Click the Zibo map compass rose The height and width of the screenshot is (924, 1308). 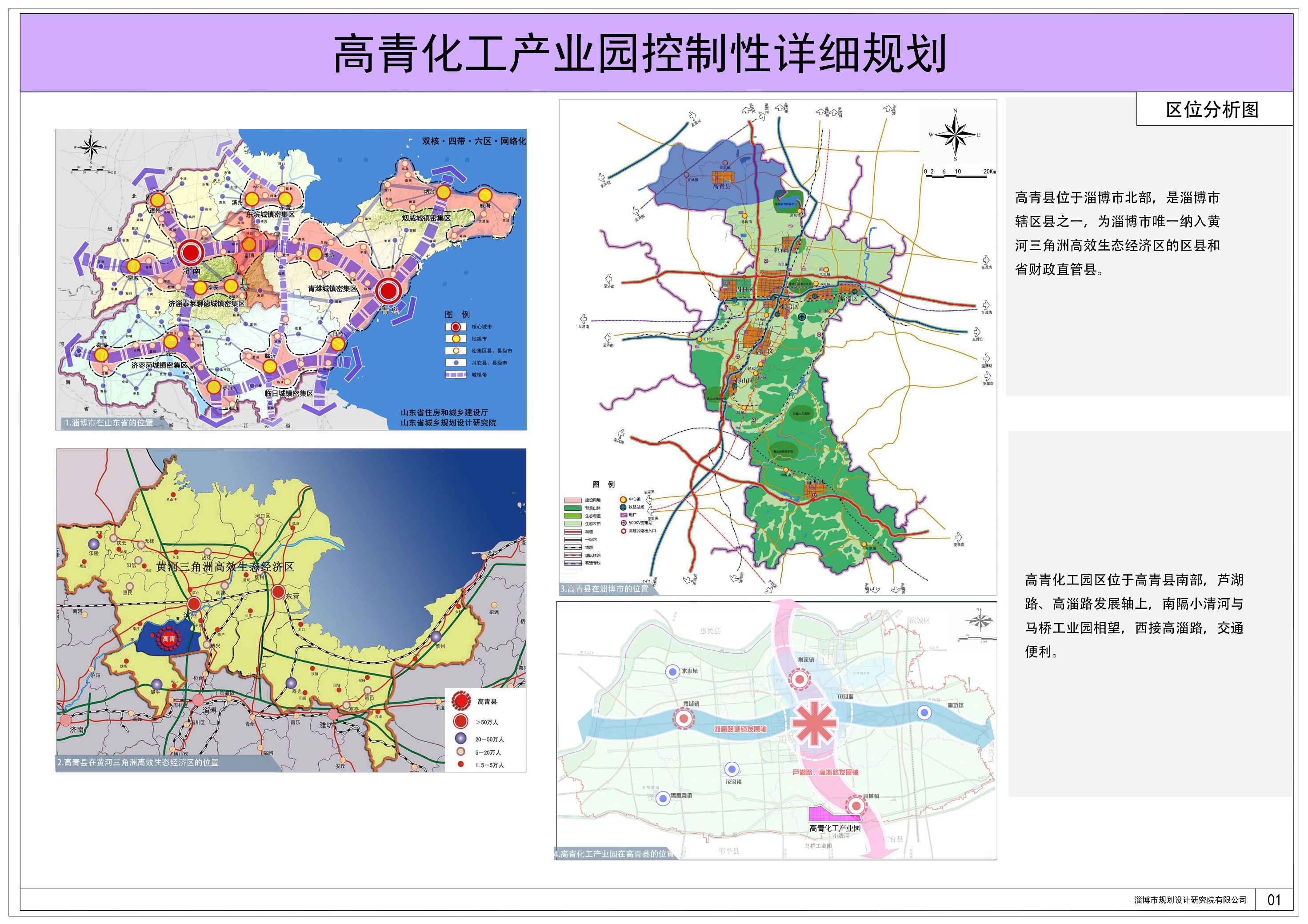click(956, 135)
